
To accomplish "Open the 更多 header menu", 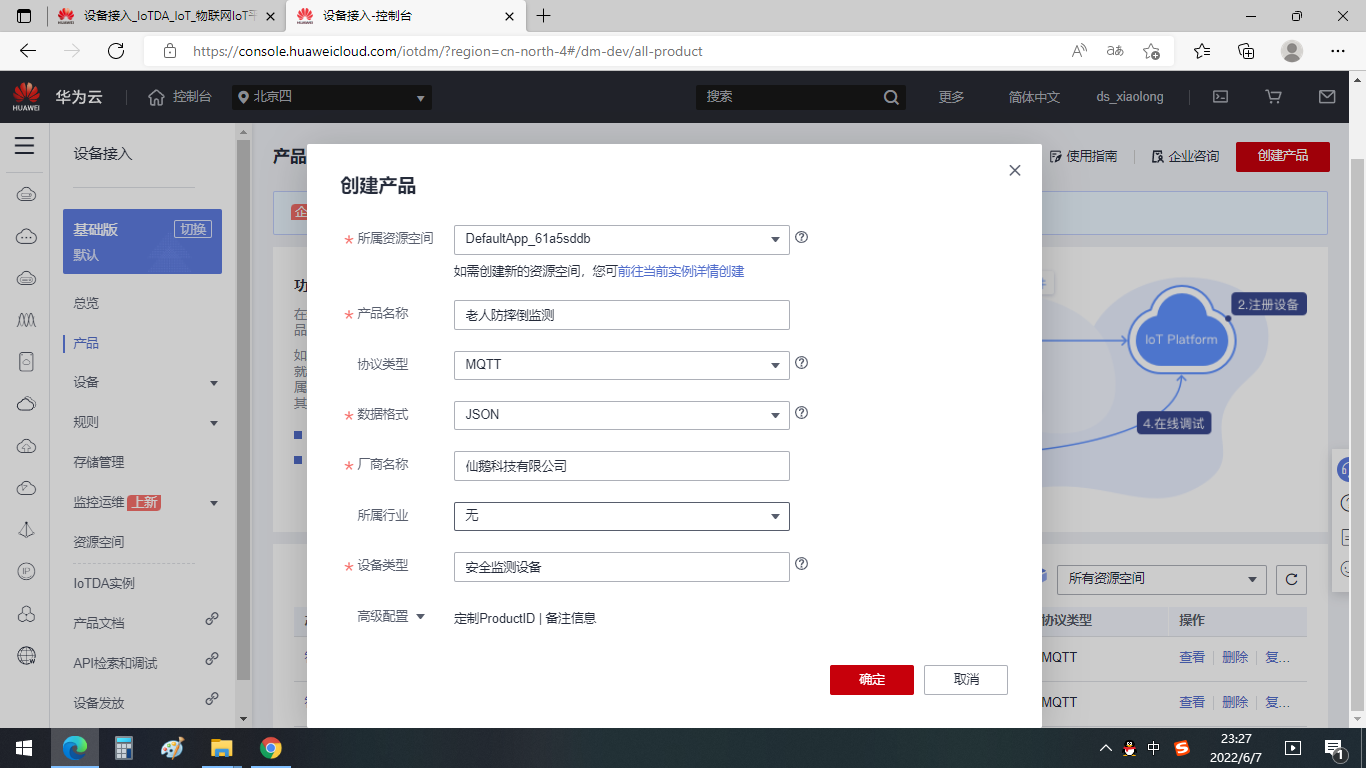I will (952, 97).
